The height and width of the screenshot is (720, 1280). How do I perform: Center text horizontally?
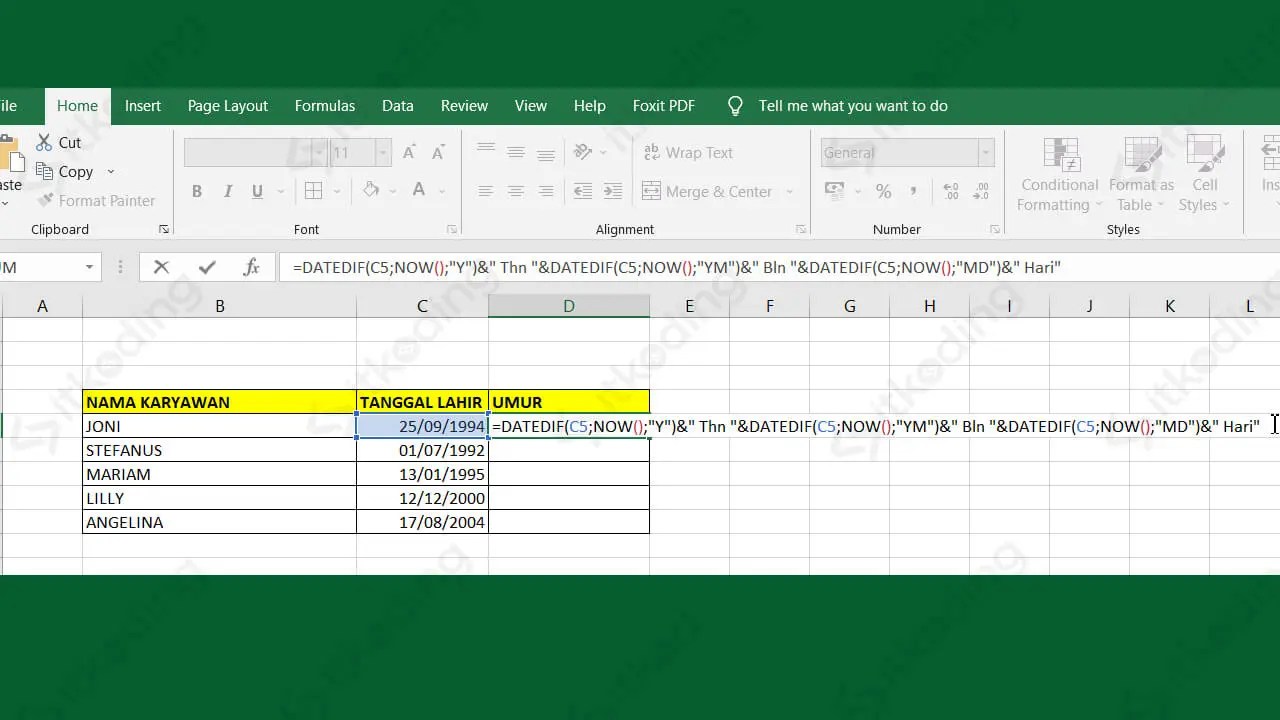coord(516,191)
